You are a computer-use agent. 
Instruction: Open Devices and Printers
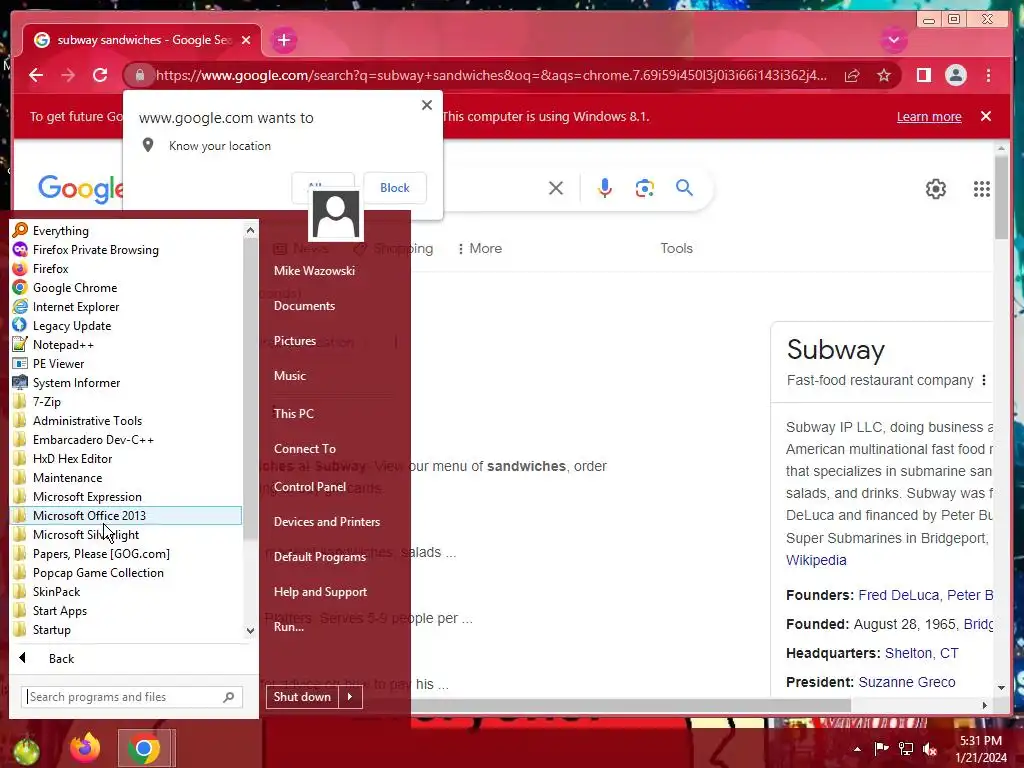point(327,522)
